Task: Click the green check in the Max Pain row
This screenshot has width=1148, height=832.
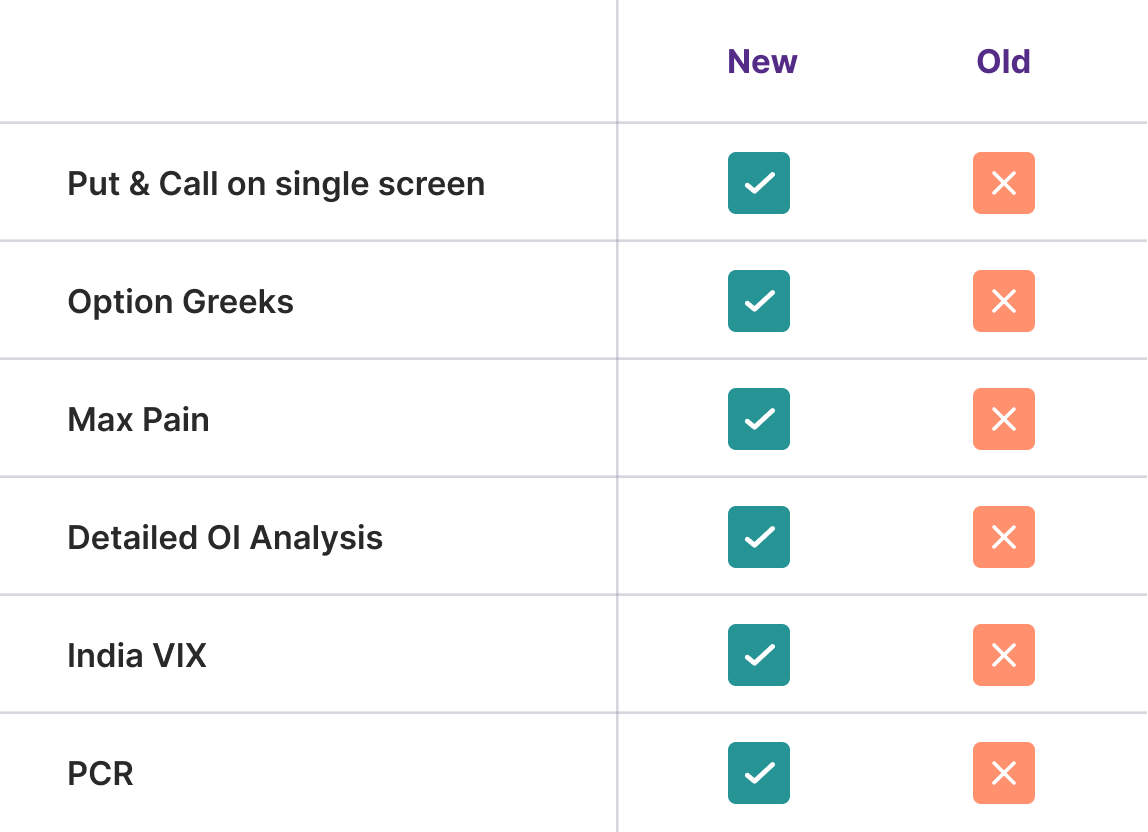Action: [x=758, y=419]
